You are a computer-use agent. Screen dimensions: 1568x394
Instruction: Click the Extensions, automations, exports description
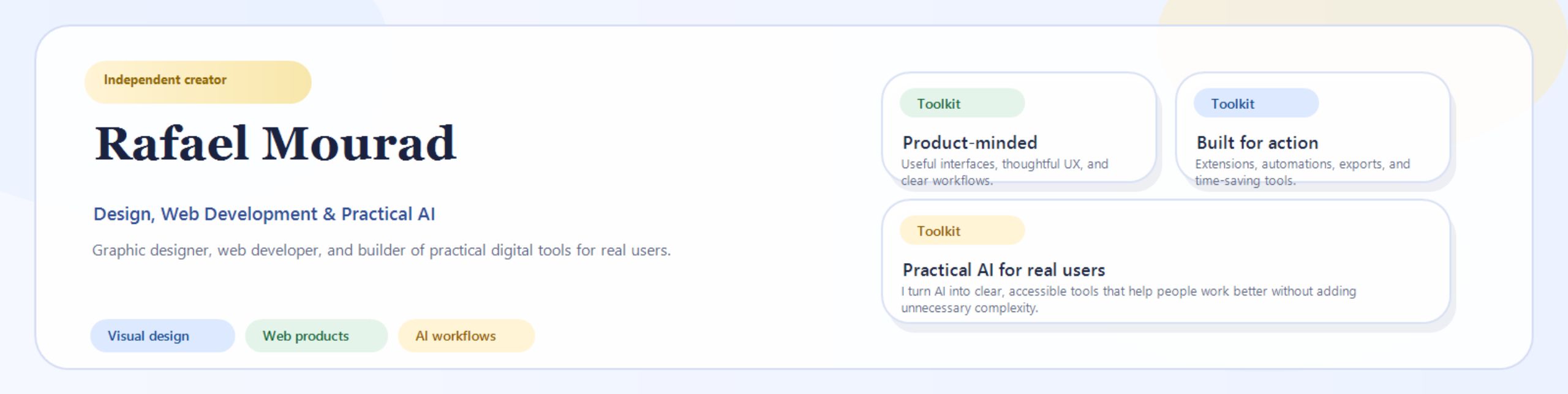click(x=1302, y=172)
